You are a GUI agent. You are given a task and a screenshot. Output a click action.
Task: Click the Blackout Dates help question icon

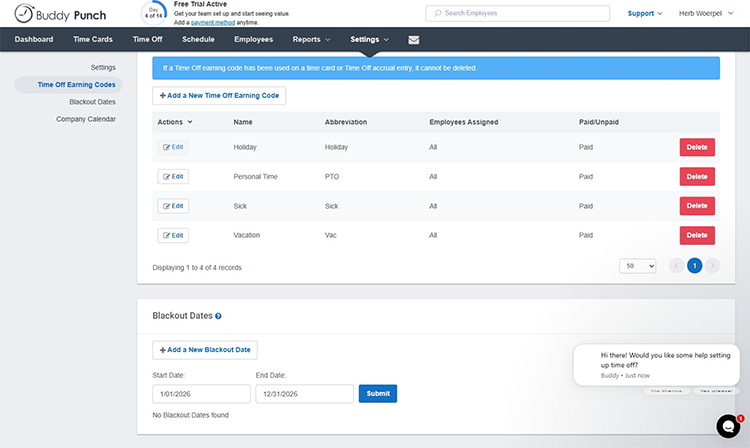[x=218, y=316]
